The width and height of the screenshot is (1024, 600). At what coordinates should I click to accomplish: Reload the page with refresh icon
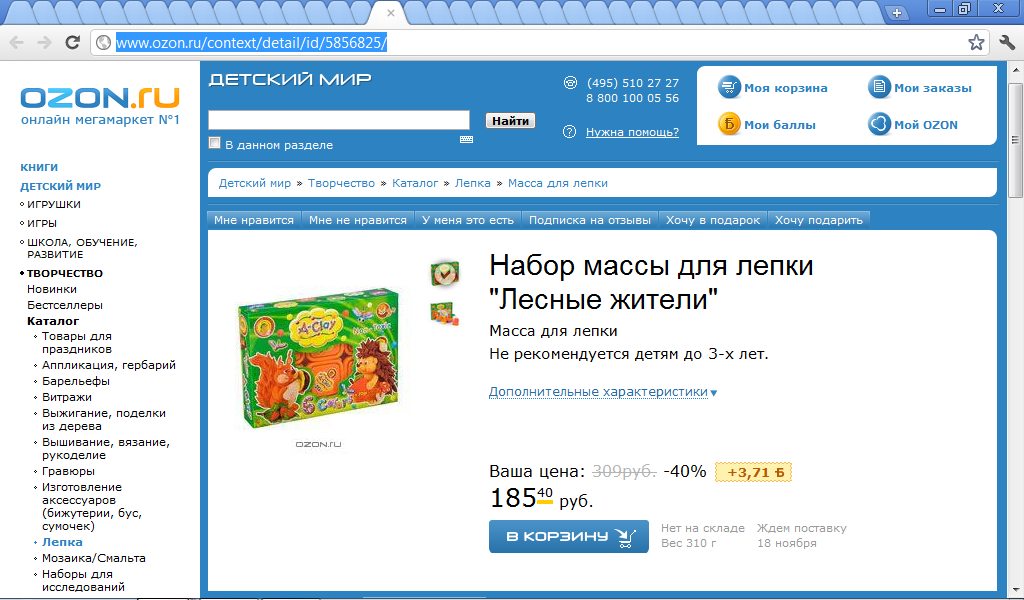tap(72, 42)
